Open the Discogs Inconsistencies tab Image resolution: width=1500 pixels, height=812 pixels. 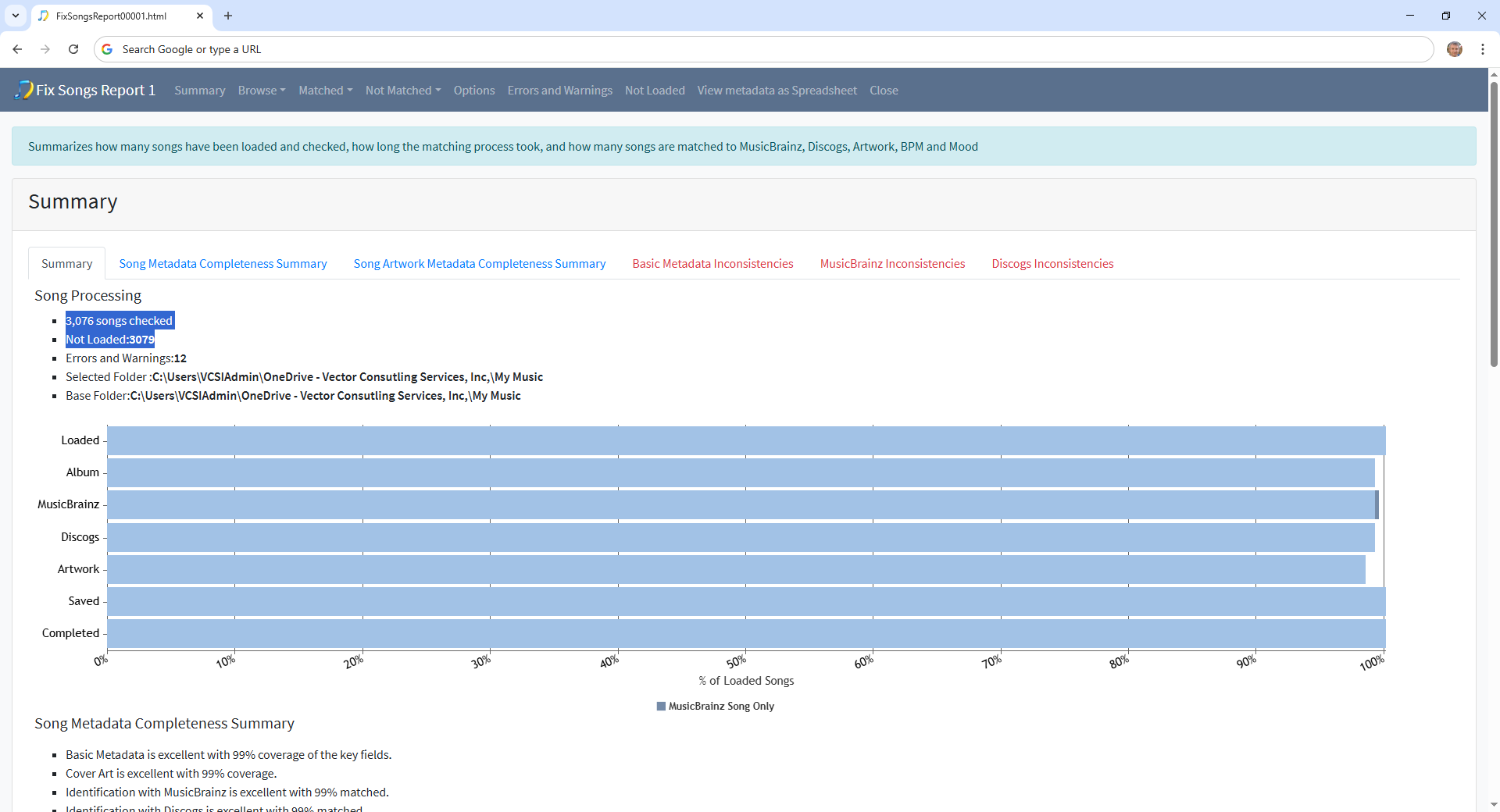coord(1052,264)
